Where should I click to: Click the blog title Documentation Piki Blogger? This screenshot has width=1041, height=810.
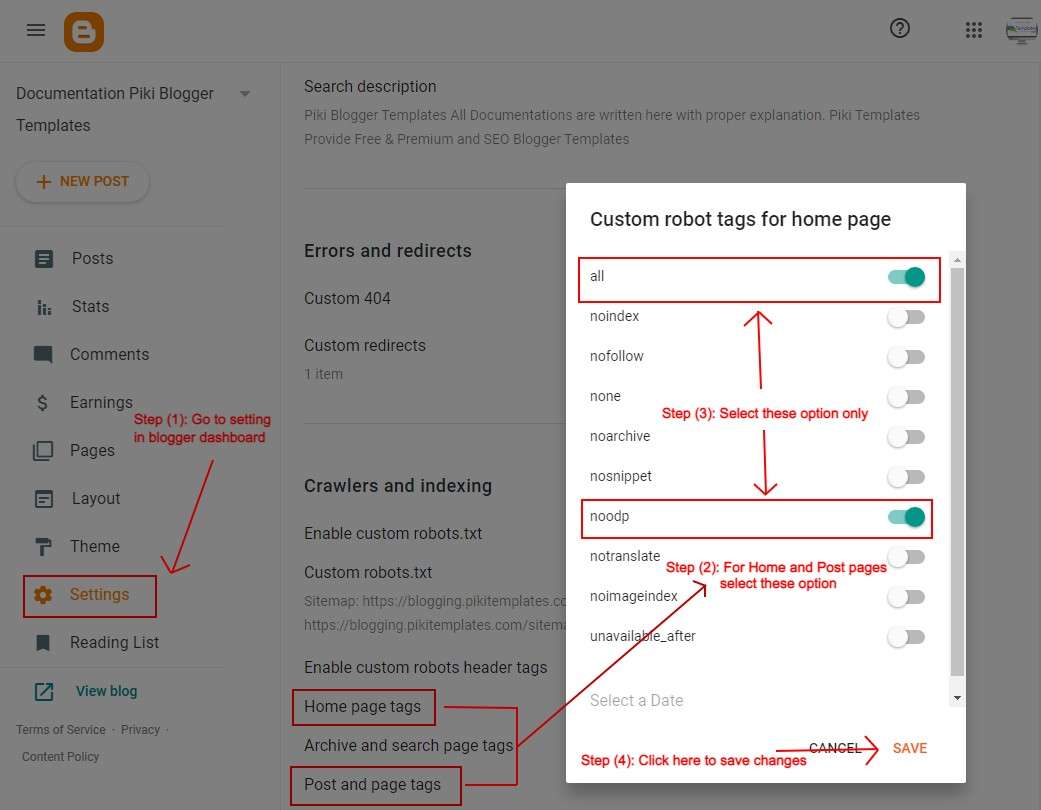(115, 94)
